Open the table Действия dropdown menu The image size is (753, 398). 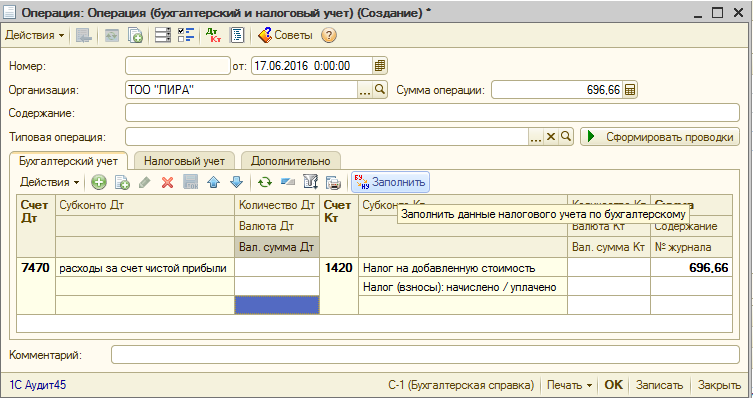[x=49, y=182]
